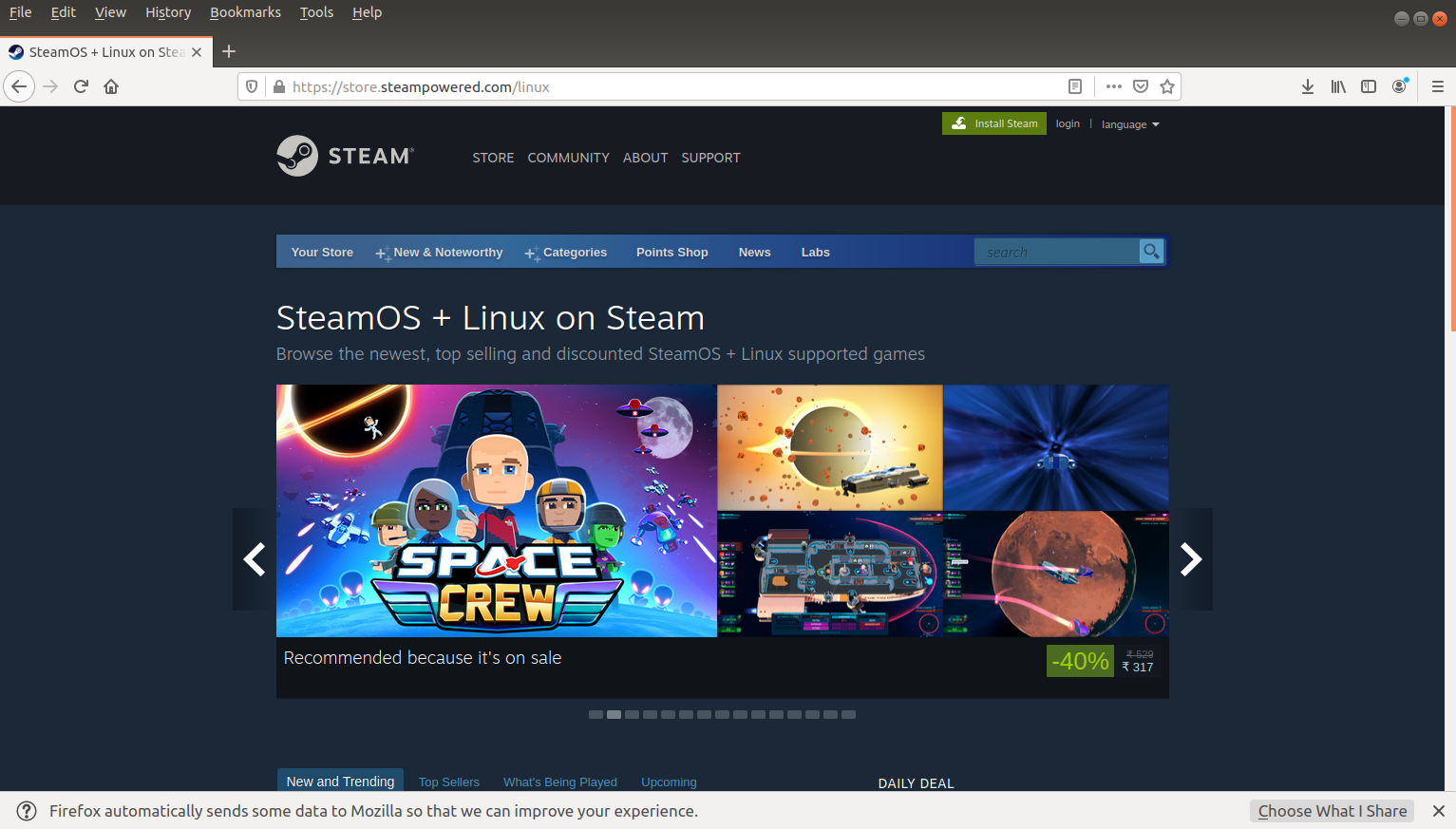This screenshot has width=1456, height=829.
Task: Click the next carousel arrow
Action: [1190, 559]
